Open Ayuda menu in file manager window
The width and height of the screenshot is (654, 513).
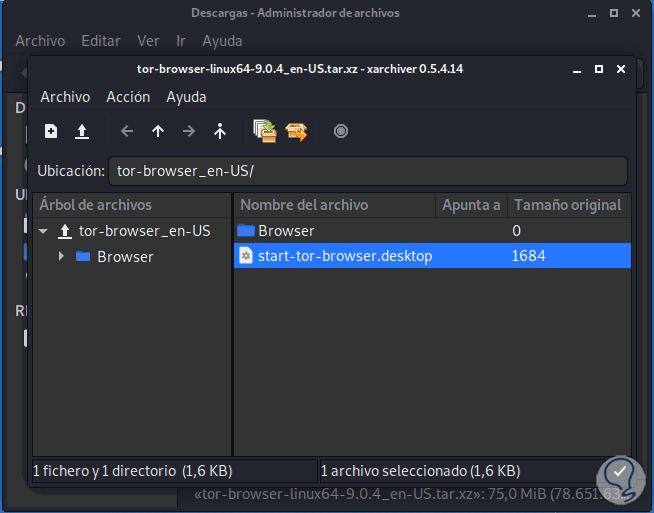point(222,41)
